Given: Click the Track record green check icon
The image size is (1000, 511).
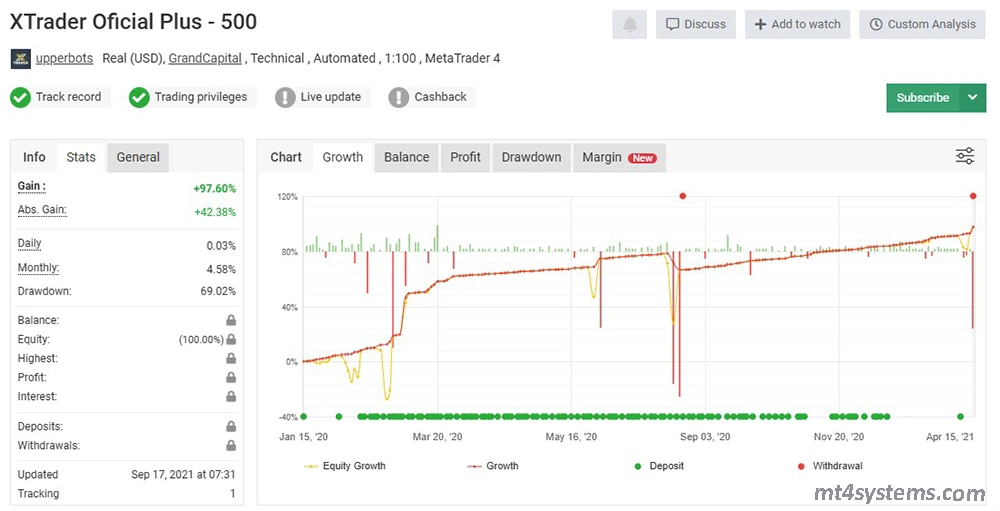Looking at the screenshot, I should [x=20, y=98].
